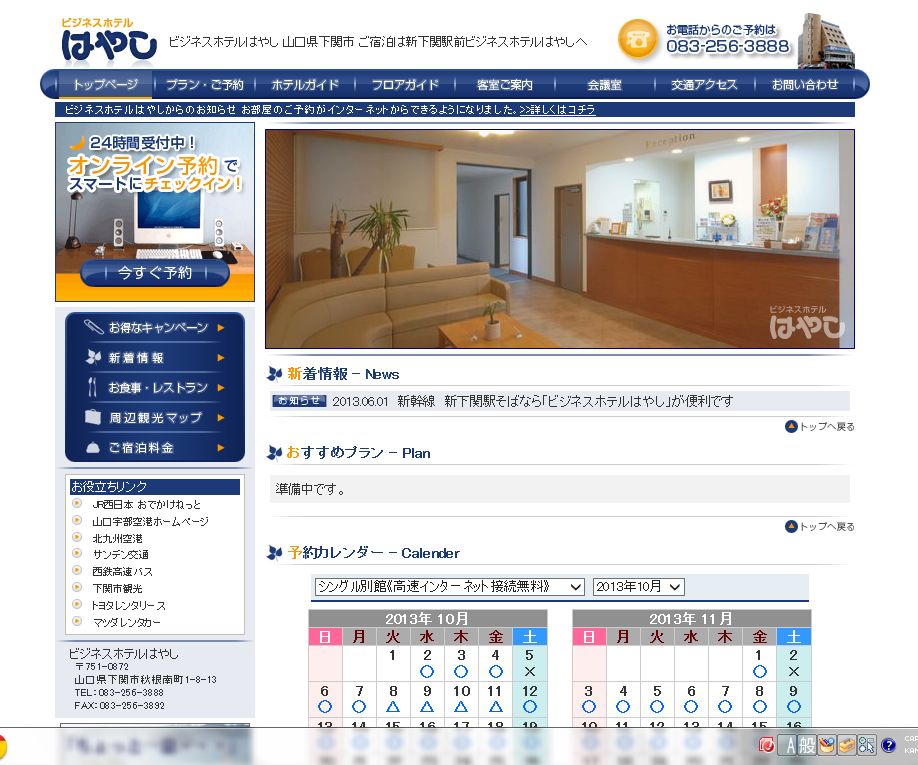The width and height of the screenshot is (918, 765).
Task: Select October 10 limited triangle
Action: click(x=461, y=707)
